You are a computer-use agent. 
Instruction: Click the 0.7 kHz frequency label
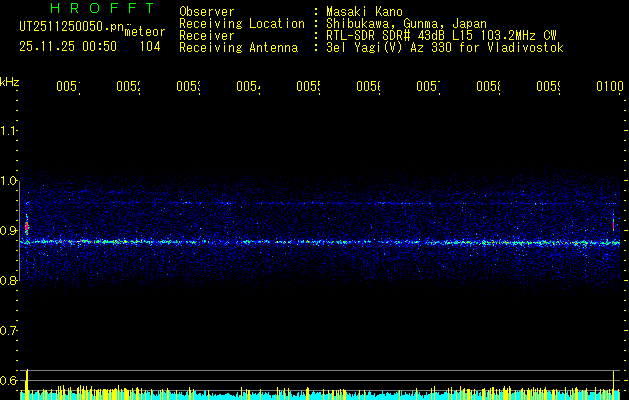[8, 330]
